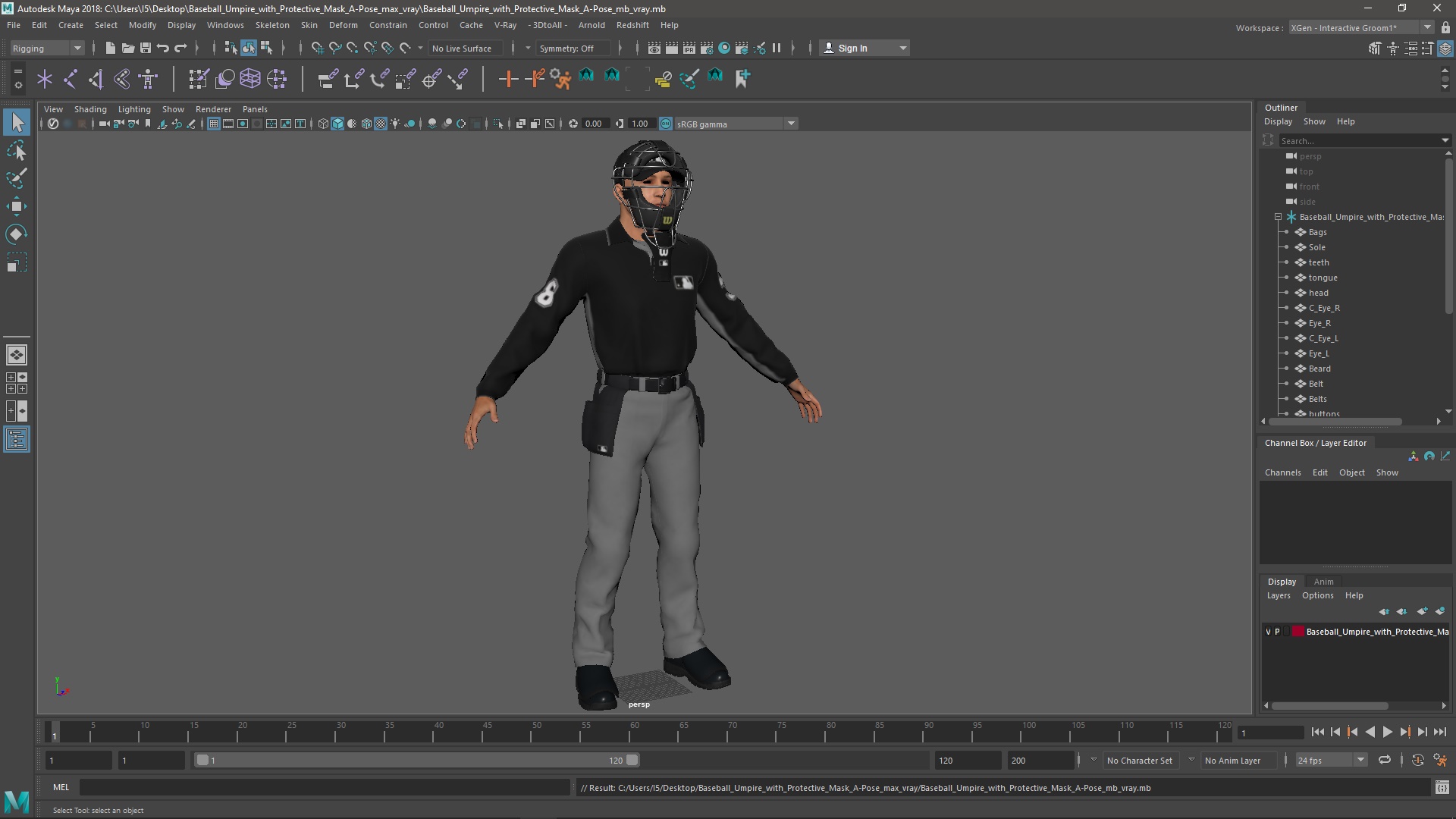The height and width of the screenshot is (819, 1456).
Task: Toggle the P playback box of layer
Action: [1277, 632]
